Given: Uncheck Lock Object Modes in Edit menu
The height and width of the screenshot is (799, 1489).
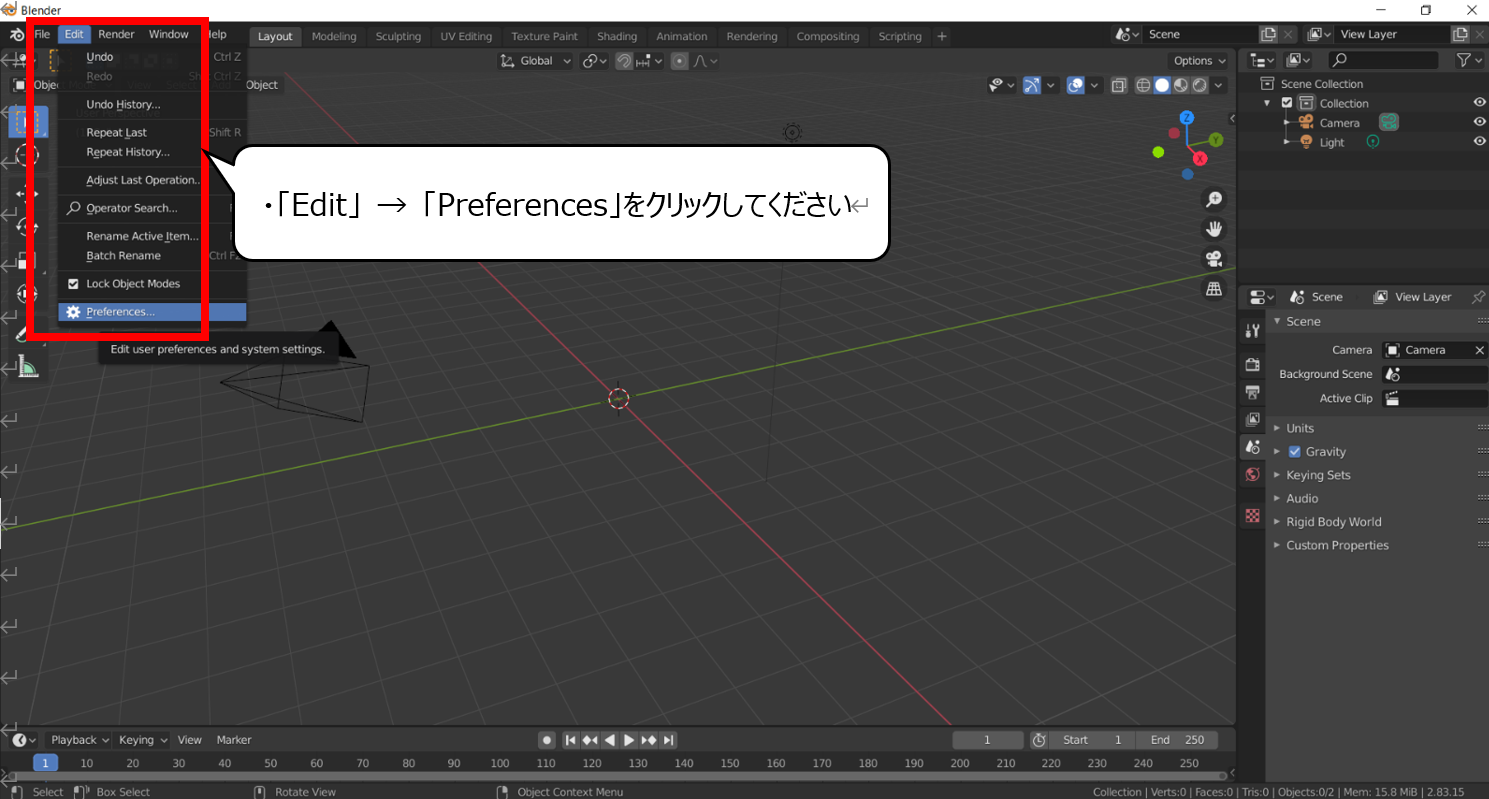Looking at the screenshot, I should click(x=73, y=284).
